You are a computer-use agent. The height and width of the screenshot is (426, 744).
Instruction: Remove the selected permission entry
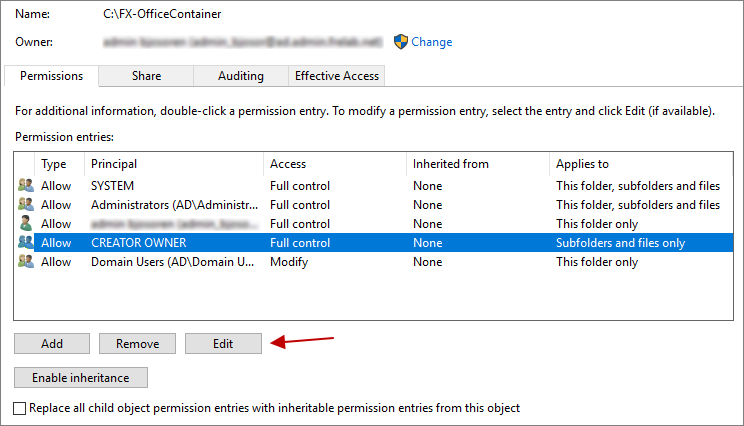(x=137, y=344)
